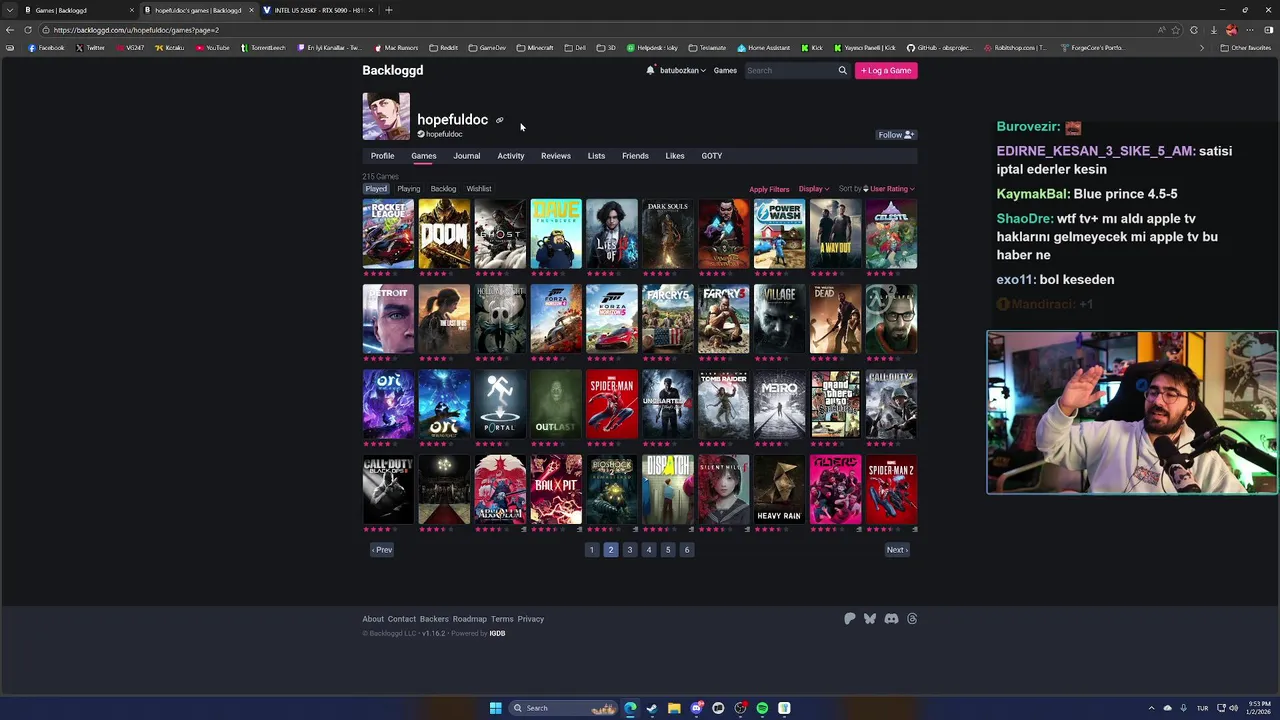Copy profile link icon next to hopefuldoc
Viewport: 1280px width, 720px height.
pyautogui.click(x=500, y=120)
